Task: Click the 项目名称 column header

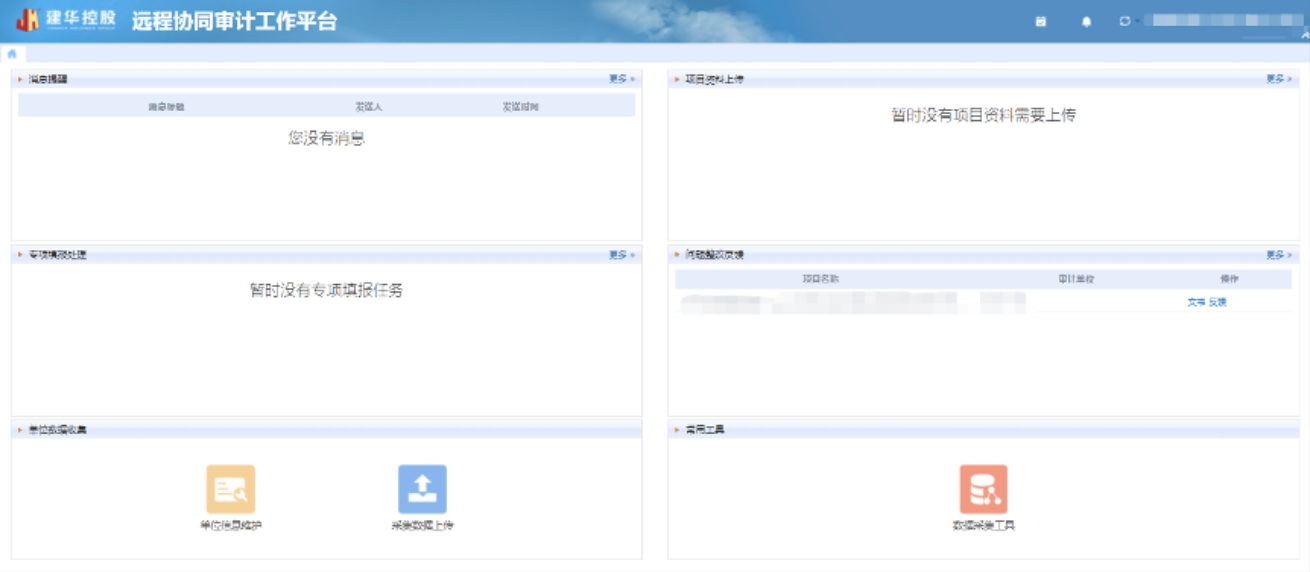Action: pos(820,279)
